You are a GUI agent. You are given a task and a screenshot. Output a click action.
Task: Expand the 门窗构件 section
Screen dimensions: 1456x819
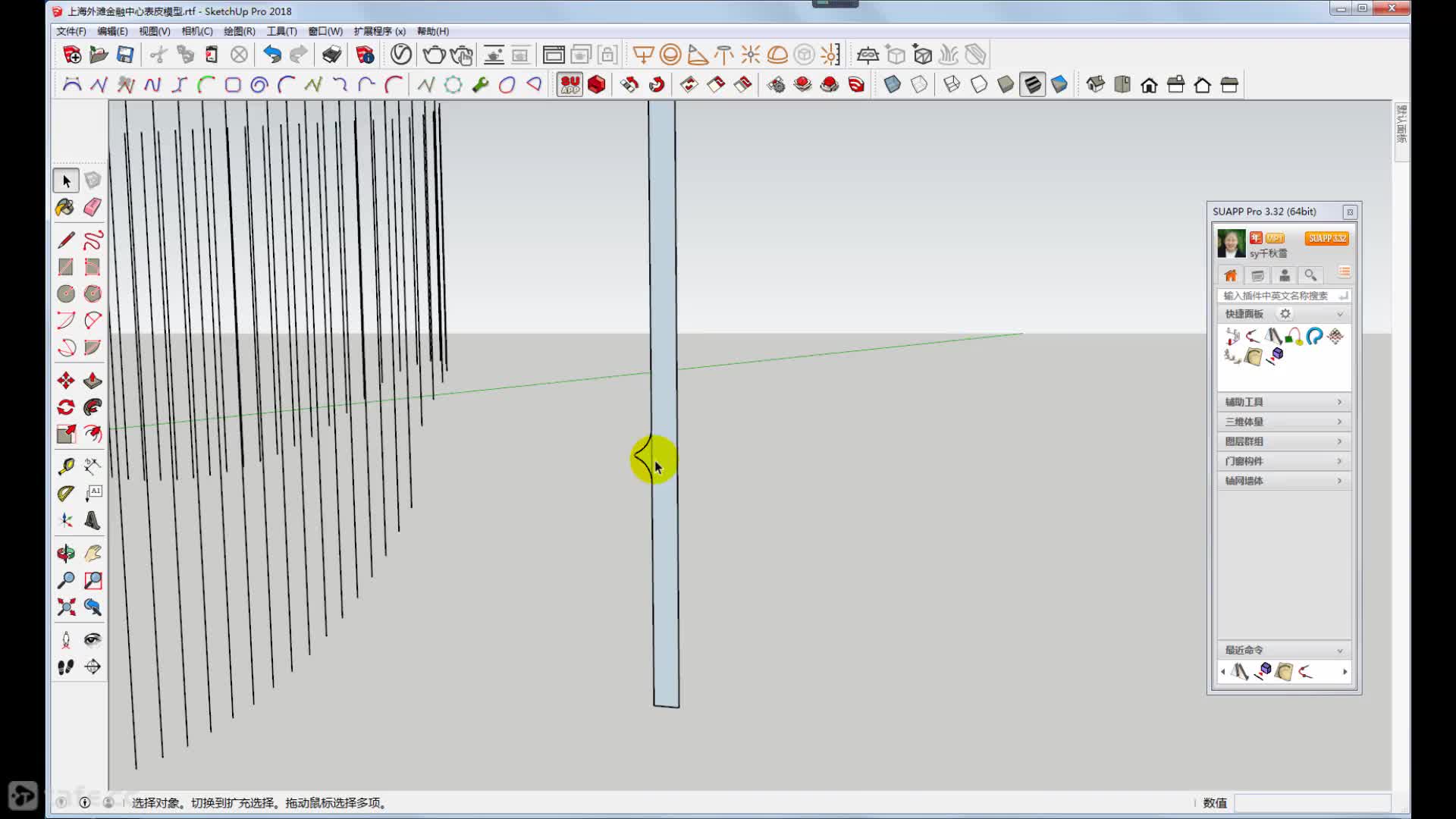click(1284, 461)
